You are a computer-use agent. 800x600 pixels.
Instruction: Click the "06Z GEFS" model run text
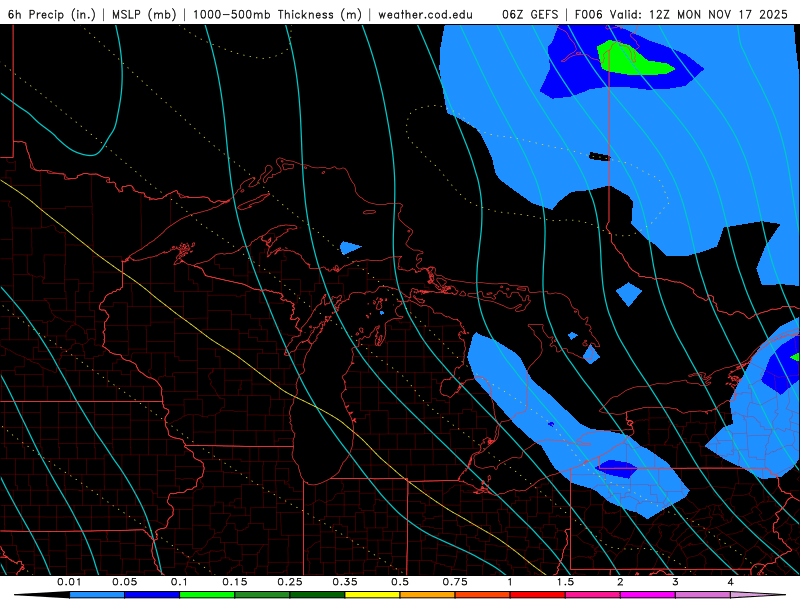(x=530, y=14)
